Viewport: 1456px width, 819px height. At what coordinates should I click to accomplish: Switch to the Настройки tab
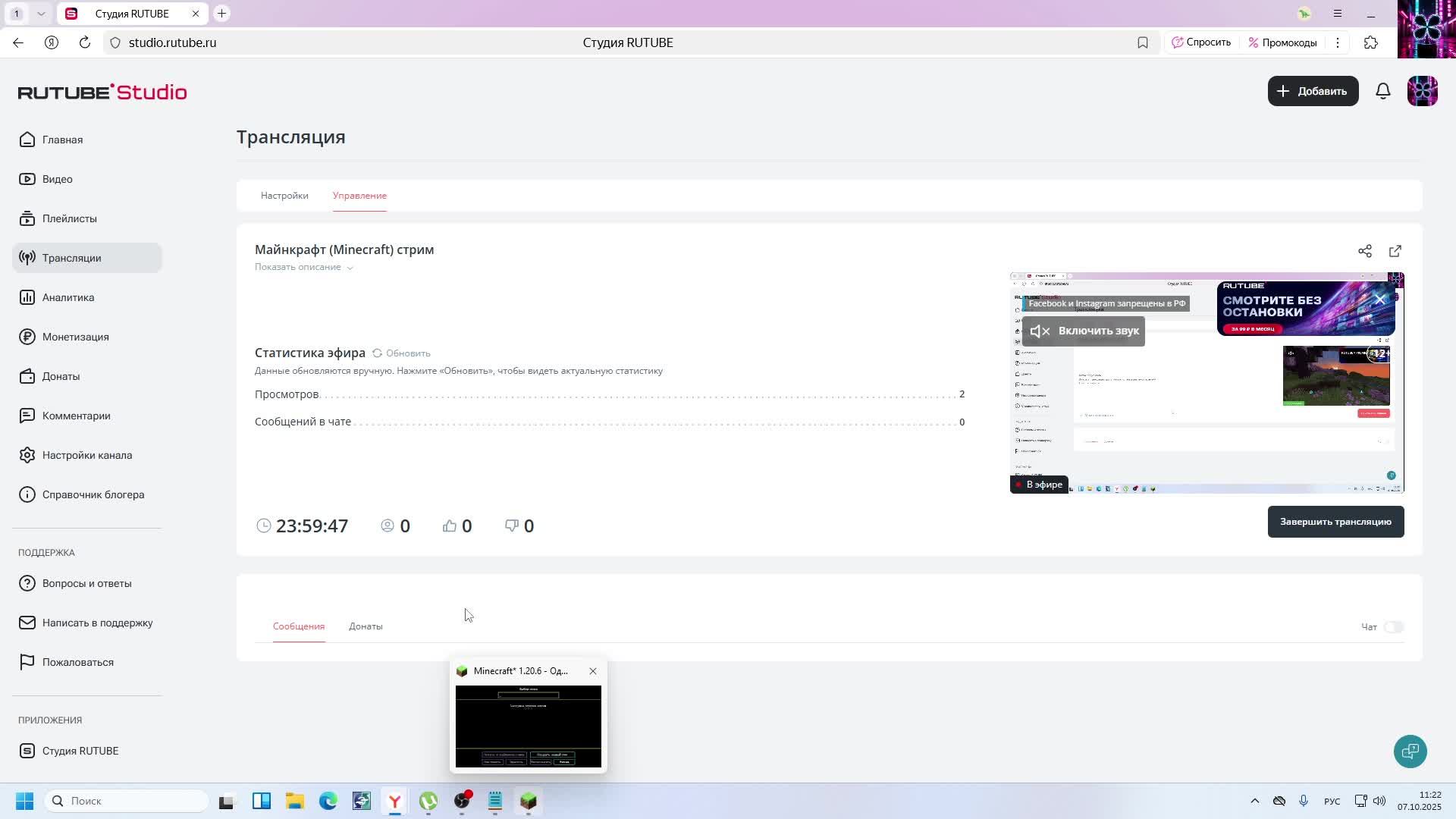click(x=284, y=196)
